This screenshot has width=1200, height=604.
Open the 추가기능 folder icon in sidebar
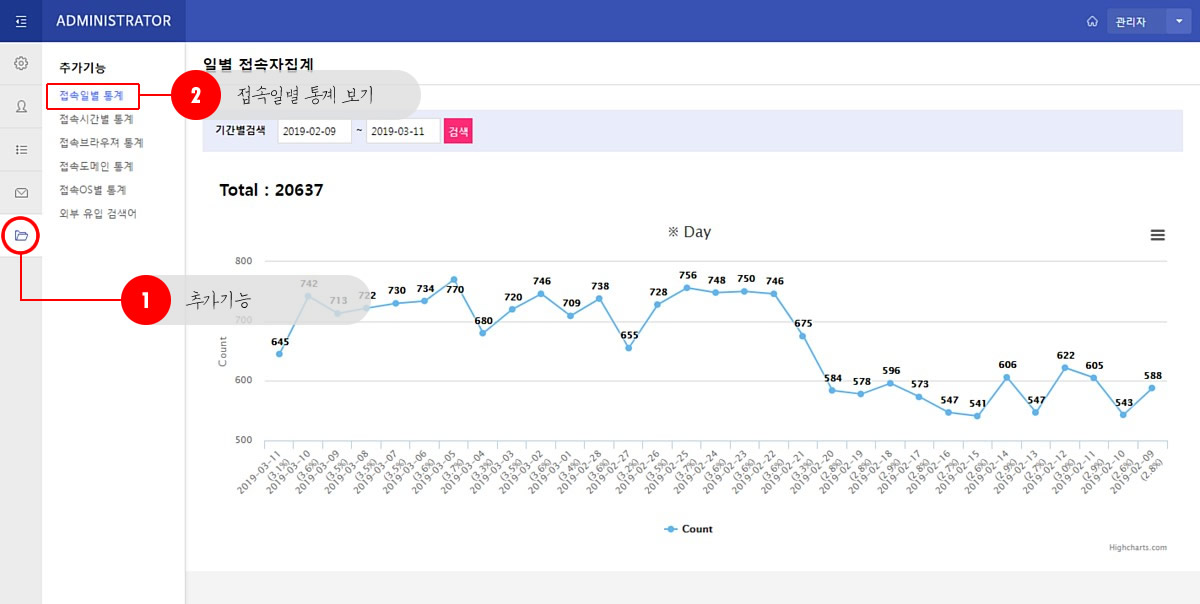(21, 236)
